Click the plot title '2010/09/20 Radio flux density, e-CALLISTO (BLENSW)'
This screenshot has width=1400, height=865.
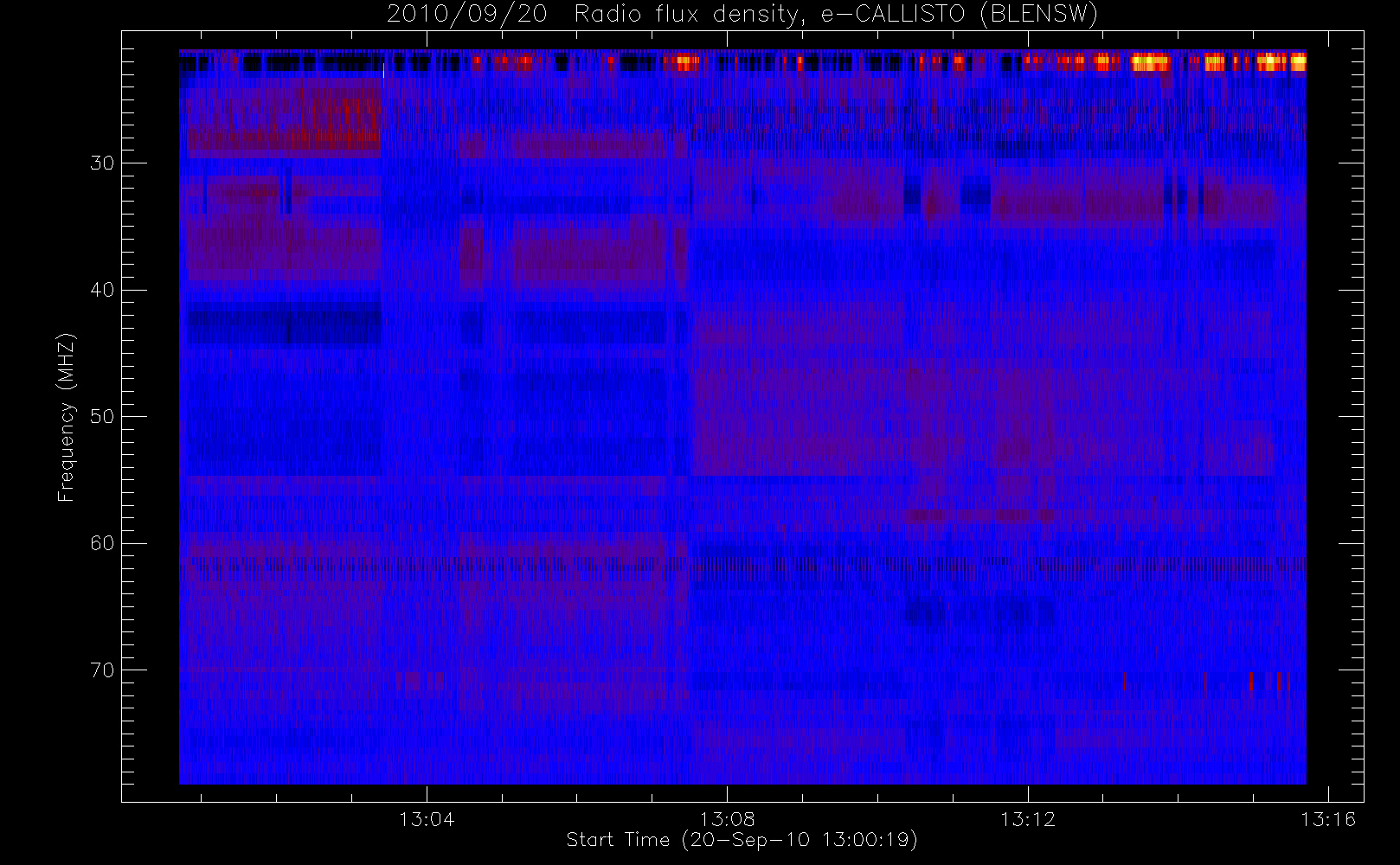742,15
